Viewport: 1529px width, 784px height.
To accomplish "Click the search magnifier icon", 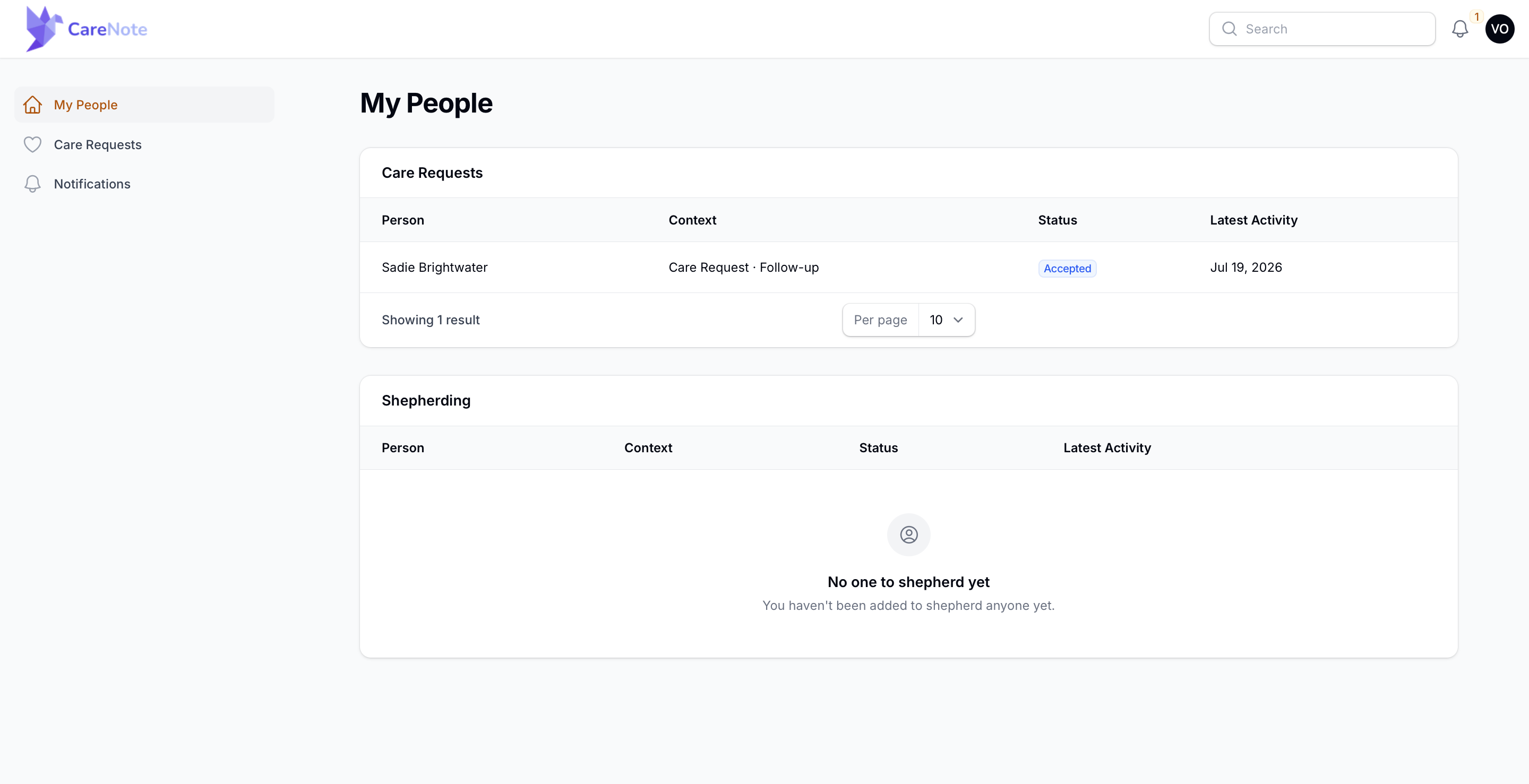I will pyautogui.click(x=1229, y=29).
